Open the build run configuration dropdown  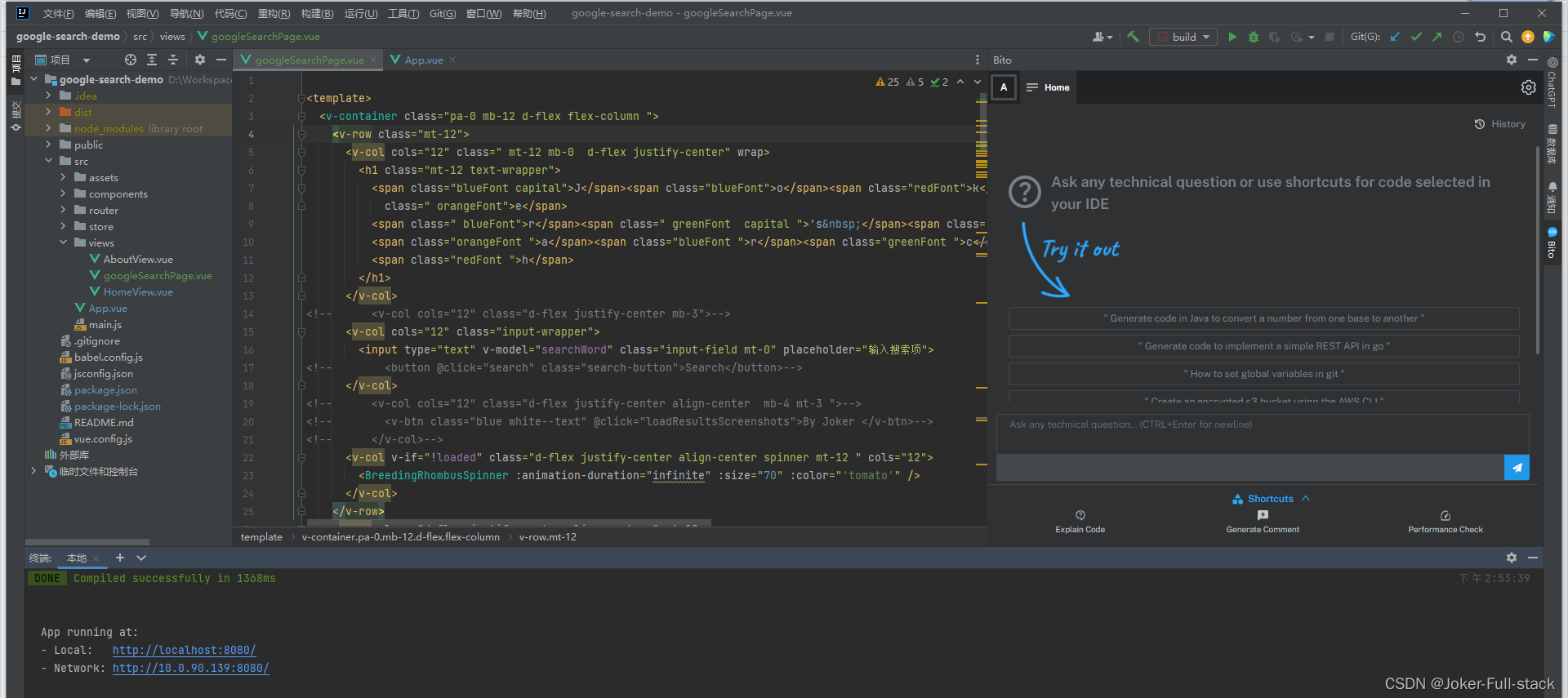tap(1183, 37)
